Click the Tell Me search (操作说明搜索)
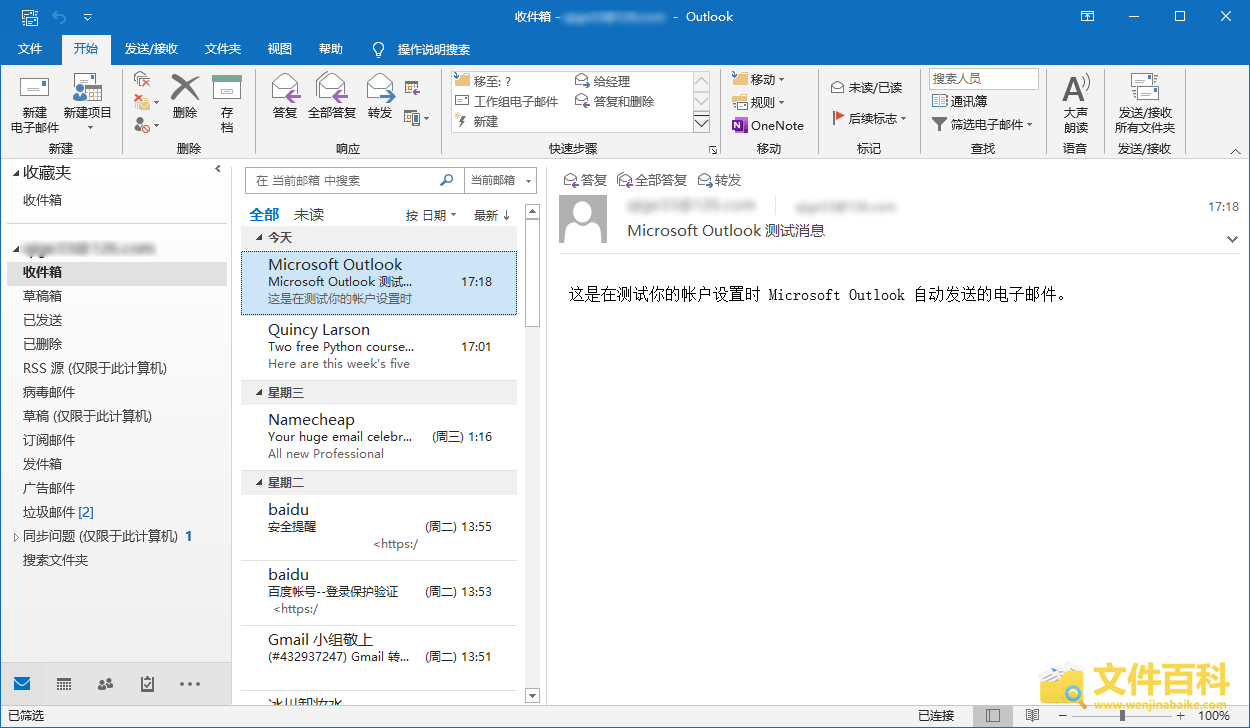The height and width of the screenshot is (728, 1250). pos(421,49)
